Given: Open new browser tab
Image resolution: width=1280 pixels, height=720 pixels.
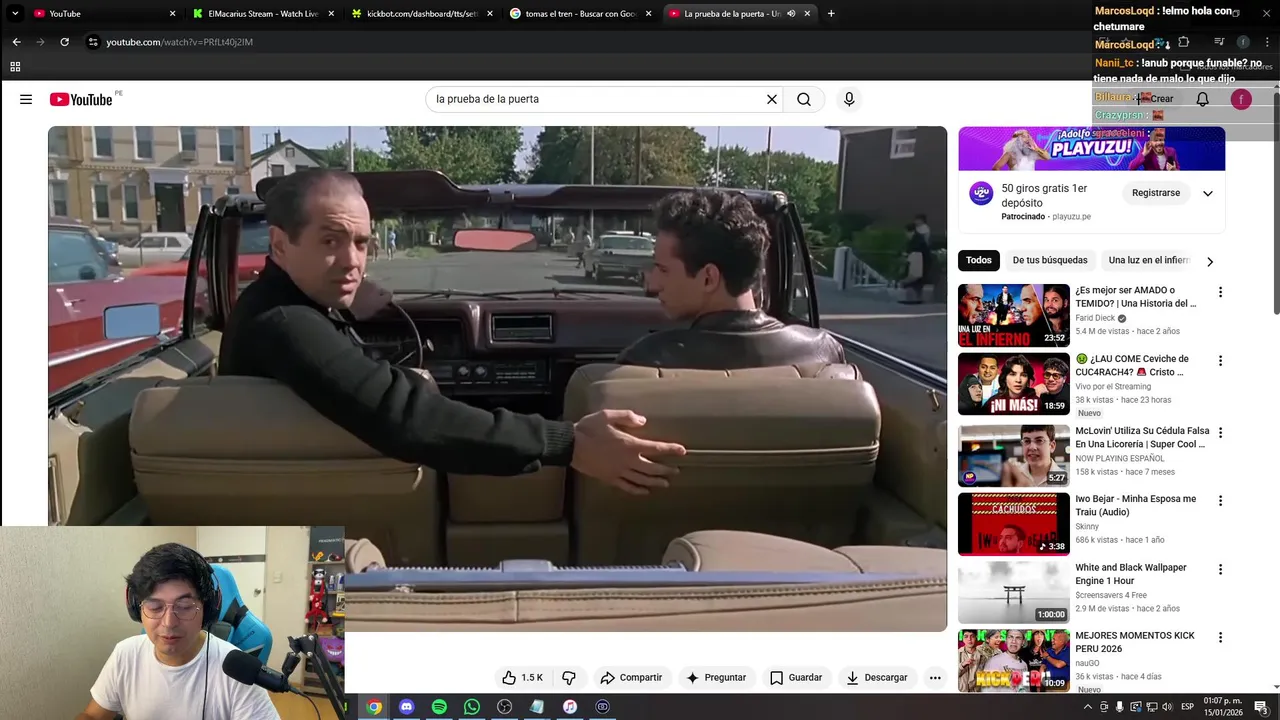Looking at the screenshot, I should click(x=831, y=14).
